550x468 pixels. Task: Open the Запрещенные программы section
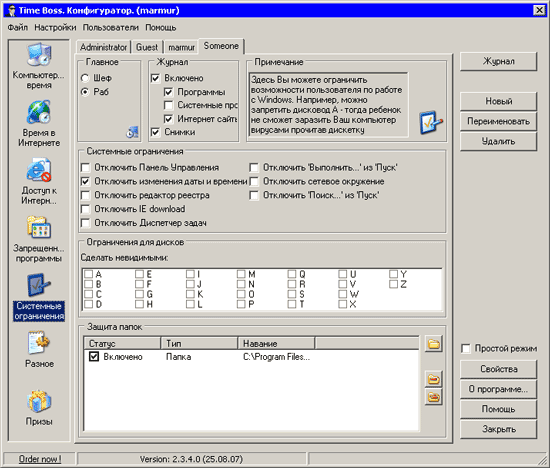point(39,227)
